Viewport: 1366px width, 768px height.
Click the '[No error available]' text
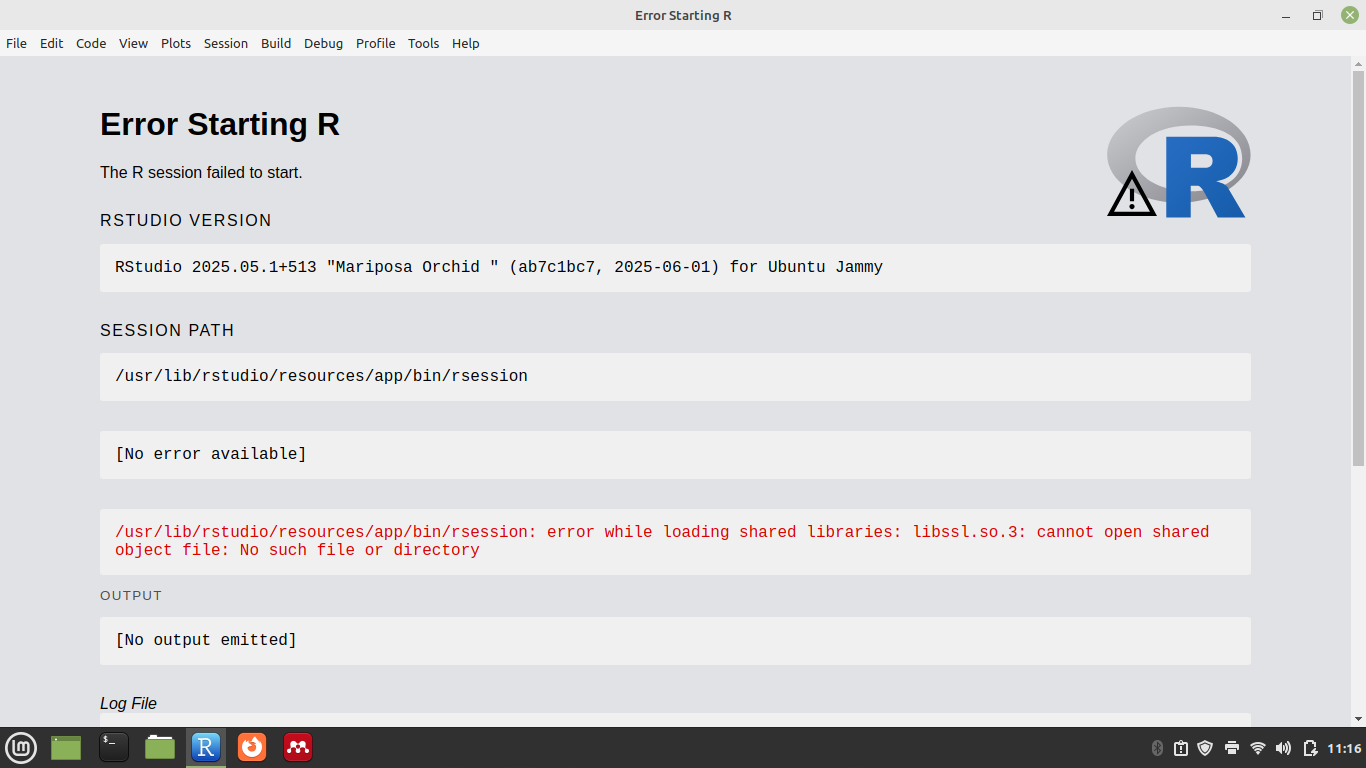(211, 454)
